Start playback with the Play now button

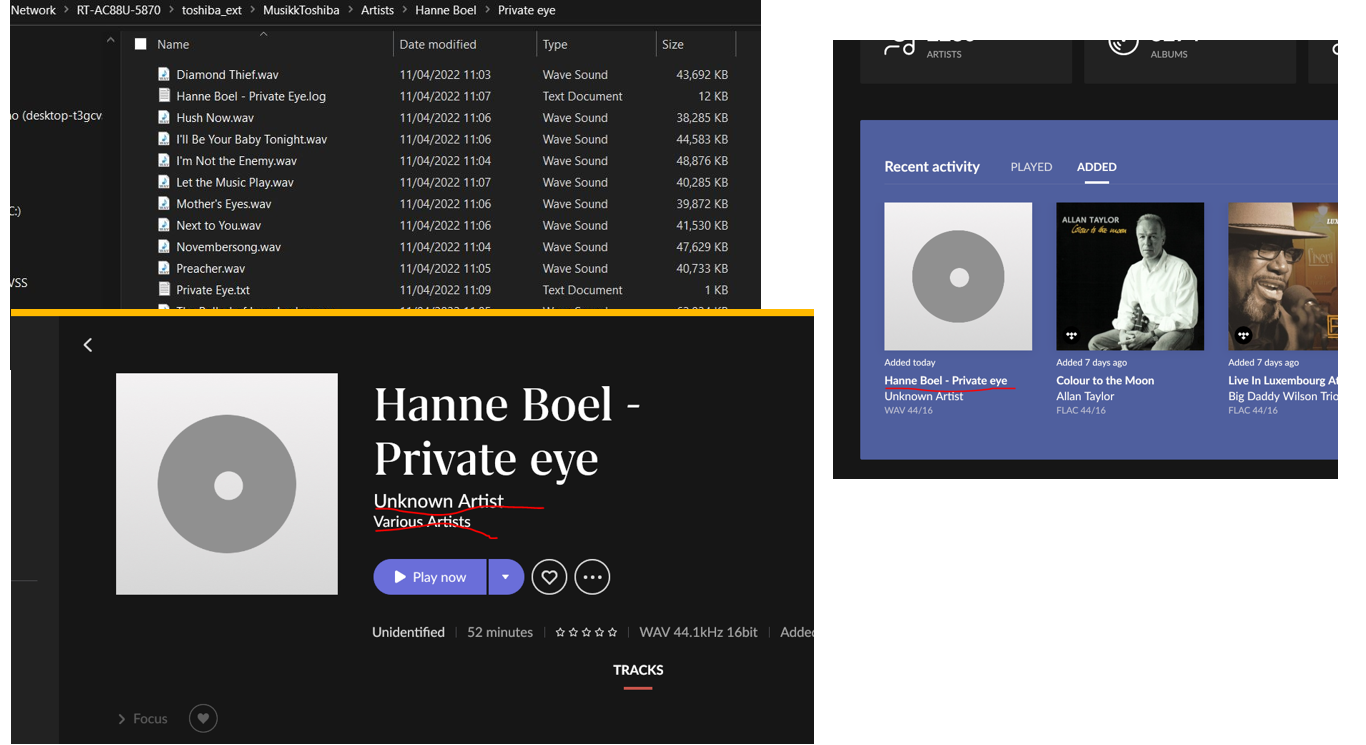click(x=430, y=577)
